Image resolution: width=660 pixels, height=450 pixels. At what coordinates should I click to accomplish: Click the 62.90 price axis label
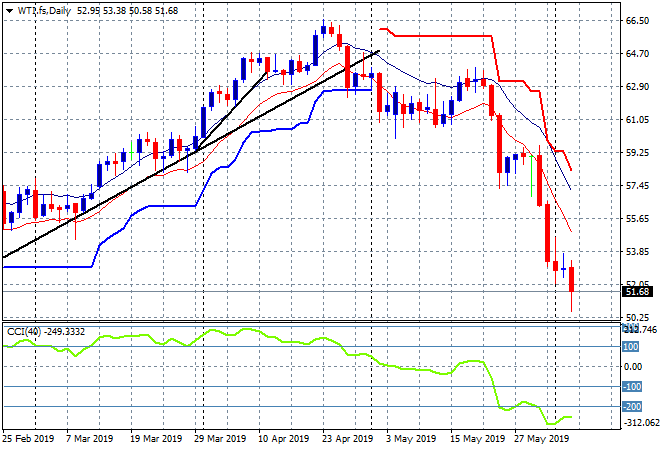[x=637, y=86]
